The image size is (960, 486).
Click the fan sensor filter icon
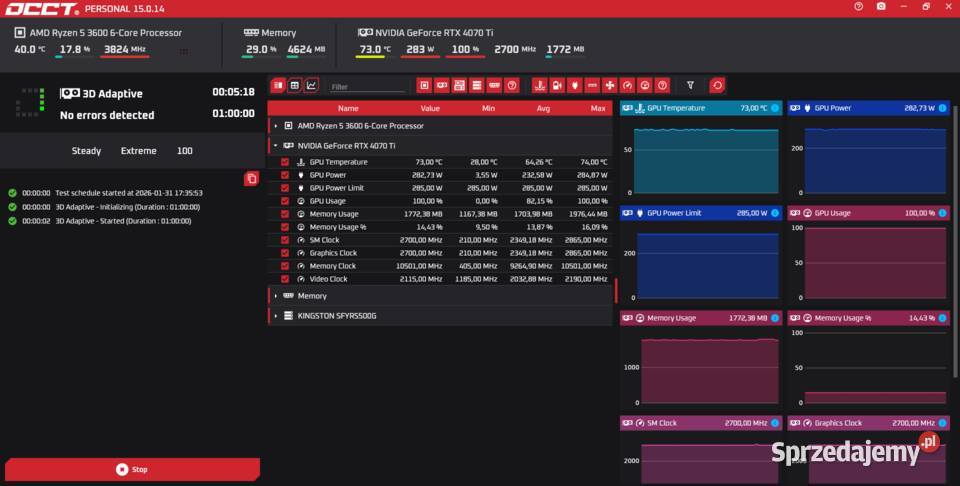pos(610,86)
